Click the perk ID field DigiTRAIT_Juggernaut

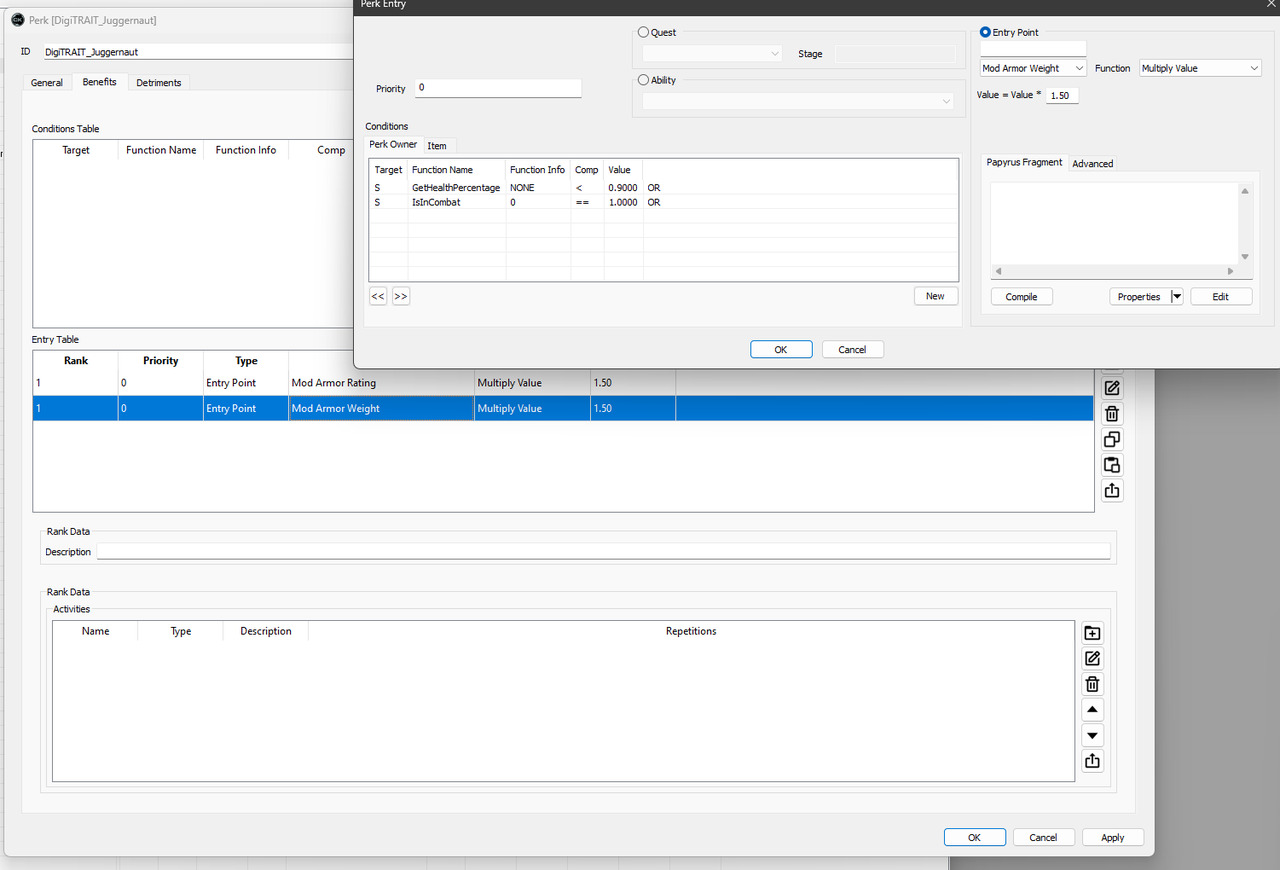pyautogui.click(x=200, y=51)
